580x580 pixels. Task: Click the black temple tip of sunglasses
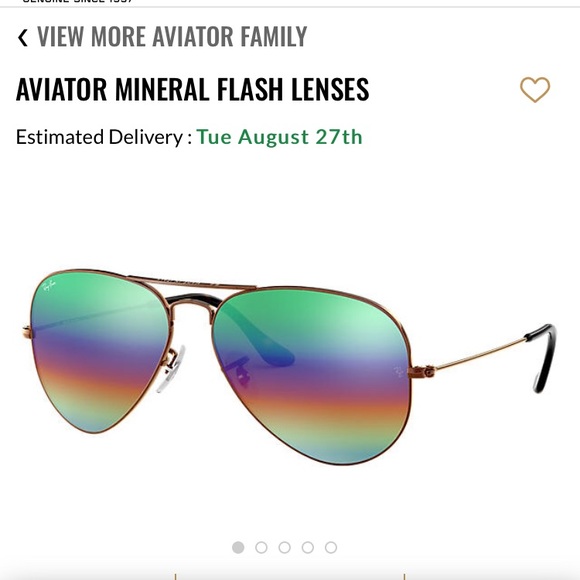542,356
